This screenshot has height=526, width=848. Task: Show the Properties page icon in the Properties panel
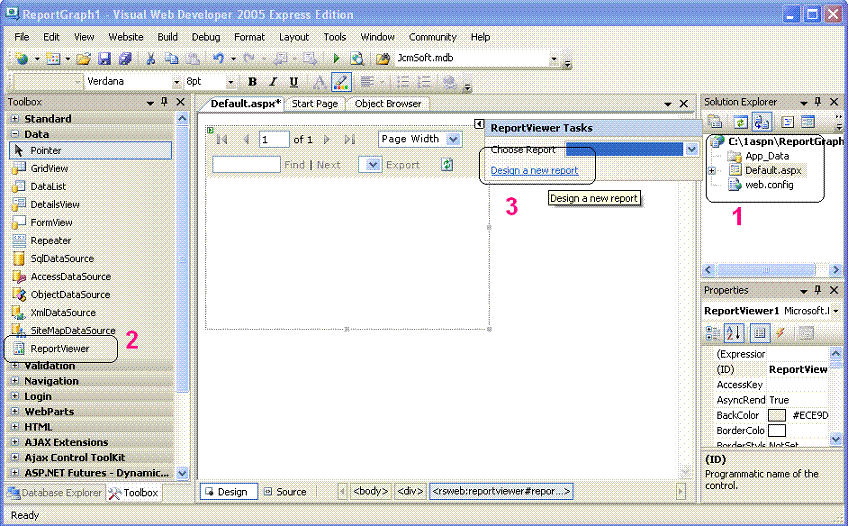pyautogui.click(x=759, y=333)
